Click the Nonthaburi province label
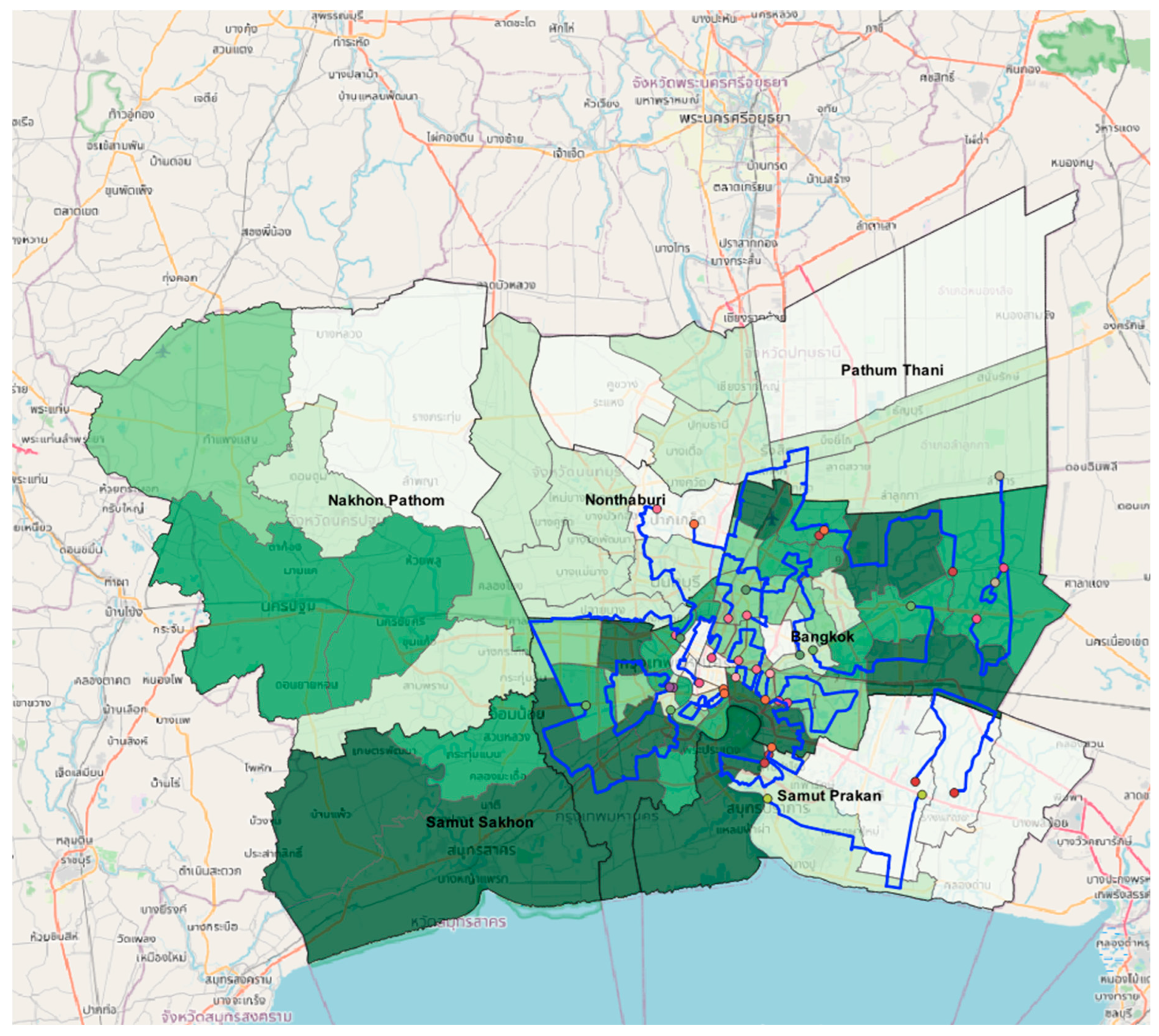 [625, 500]
